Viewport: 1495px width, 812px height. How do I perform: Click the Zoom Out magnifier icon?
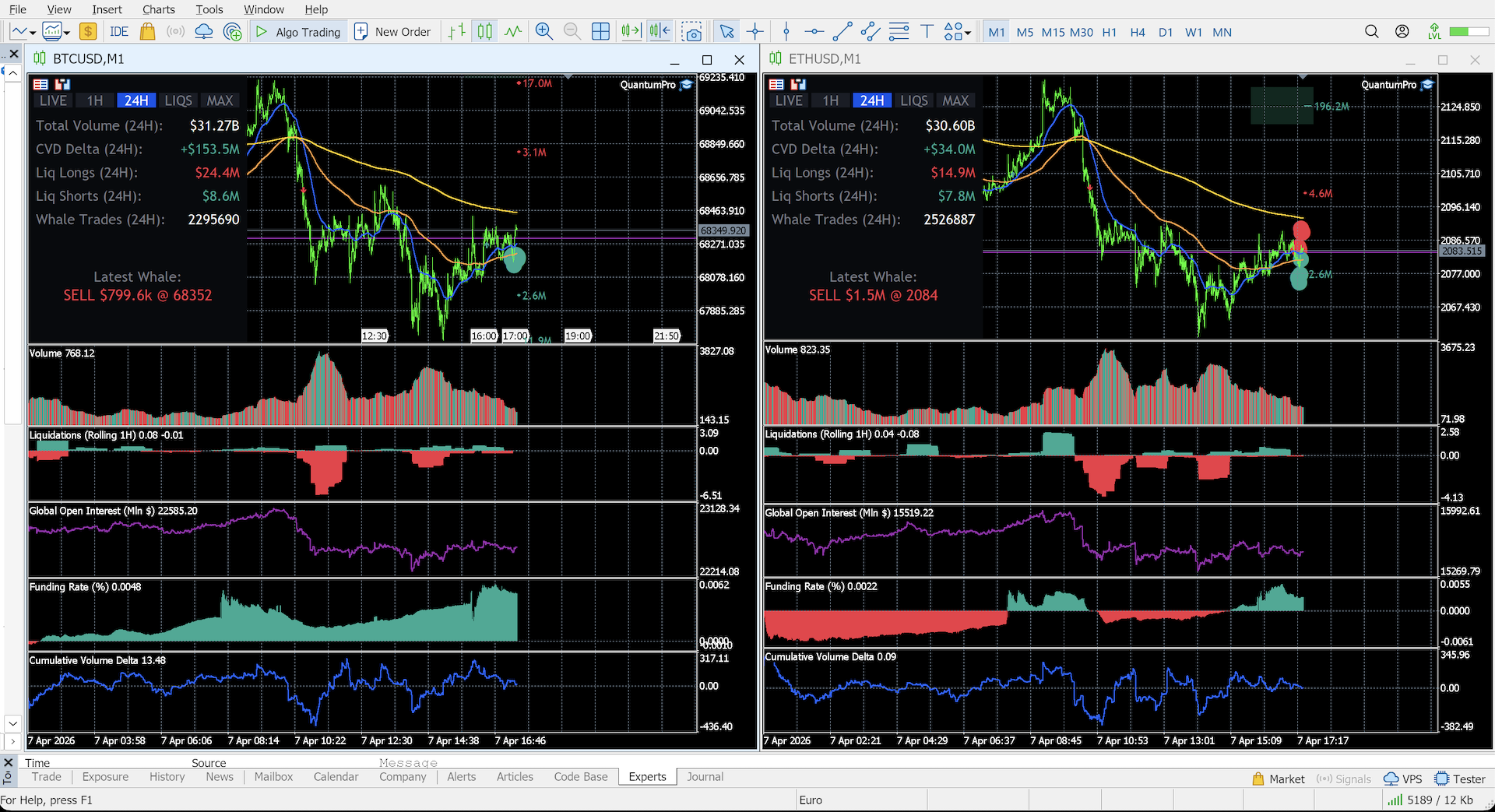click(x=572, y=32)
